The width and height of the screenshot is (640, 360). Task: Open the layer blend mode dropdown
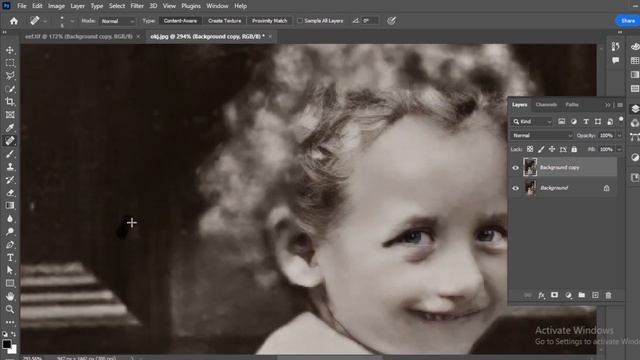[x=542, y=136]
